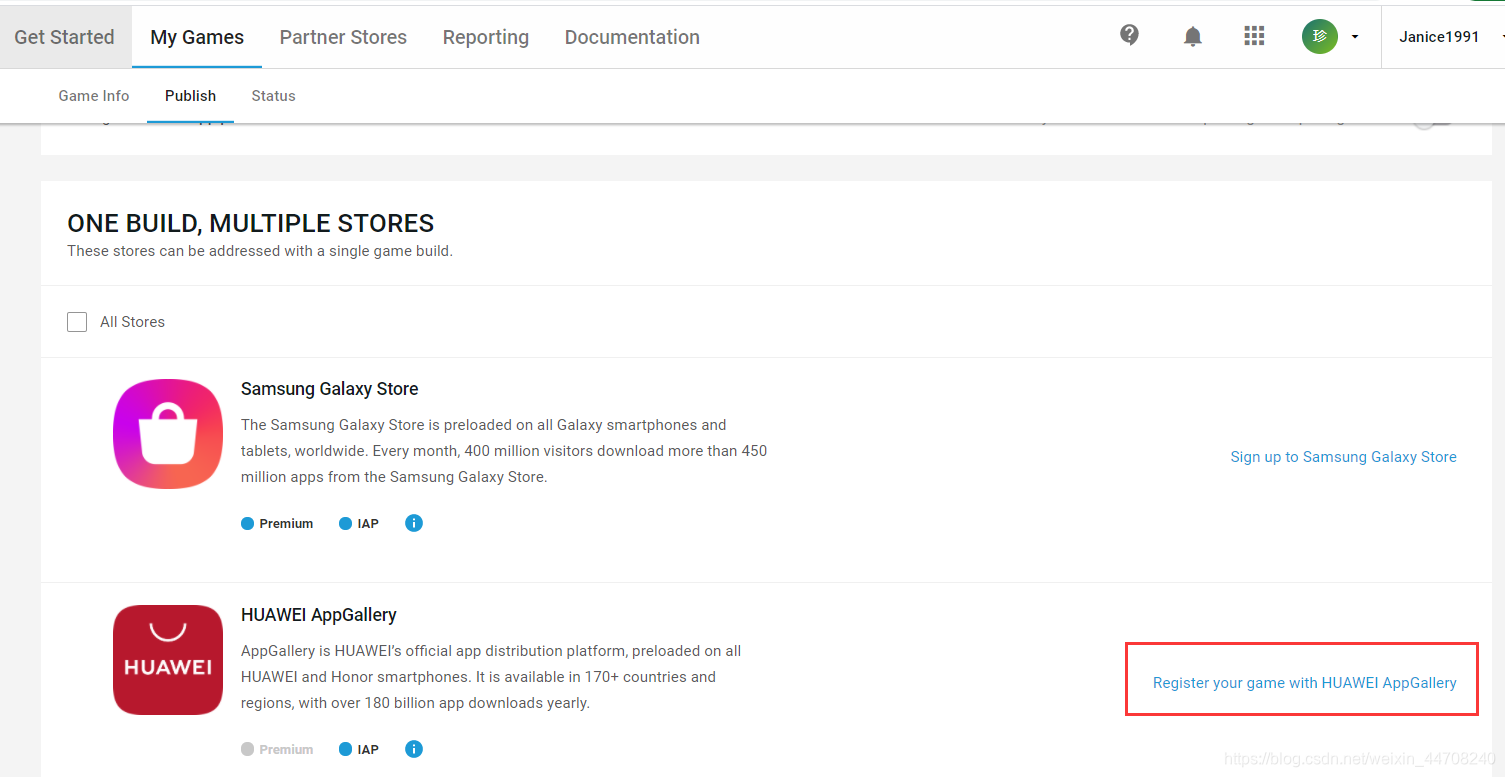This screenshot has height=777, width=1505.
Task: Open Samsung Galaxy Store info icon
Action: coord(414,523)
